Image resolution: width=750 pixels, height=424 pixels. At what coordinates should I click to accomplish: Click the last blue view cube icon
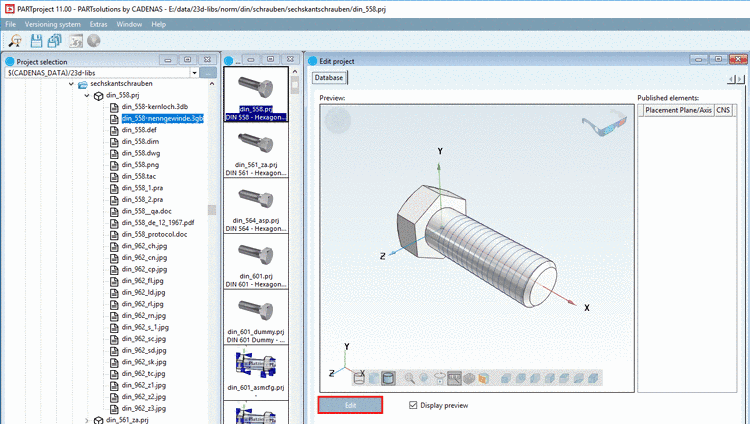pos(593,379)
